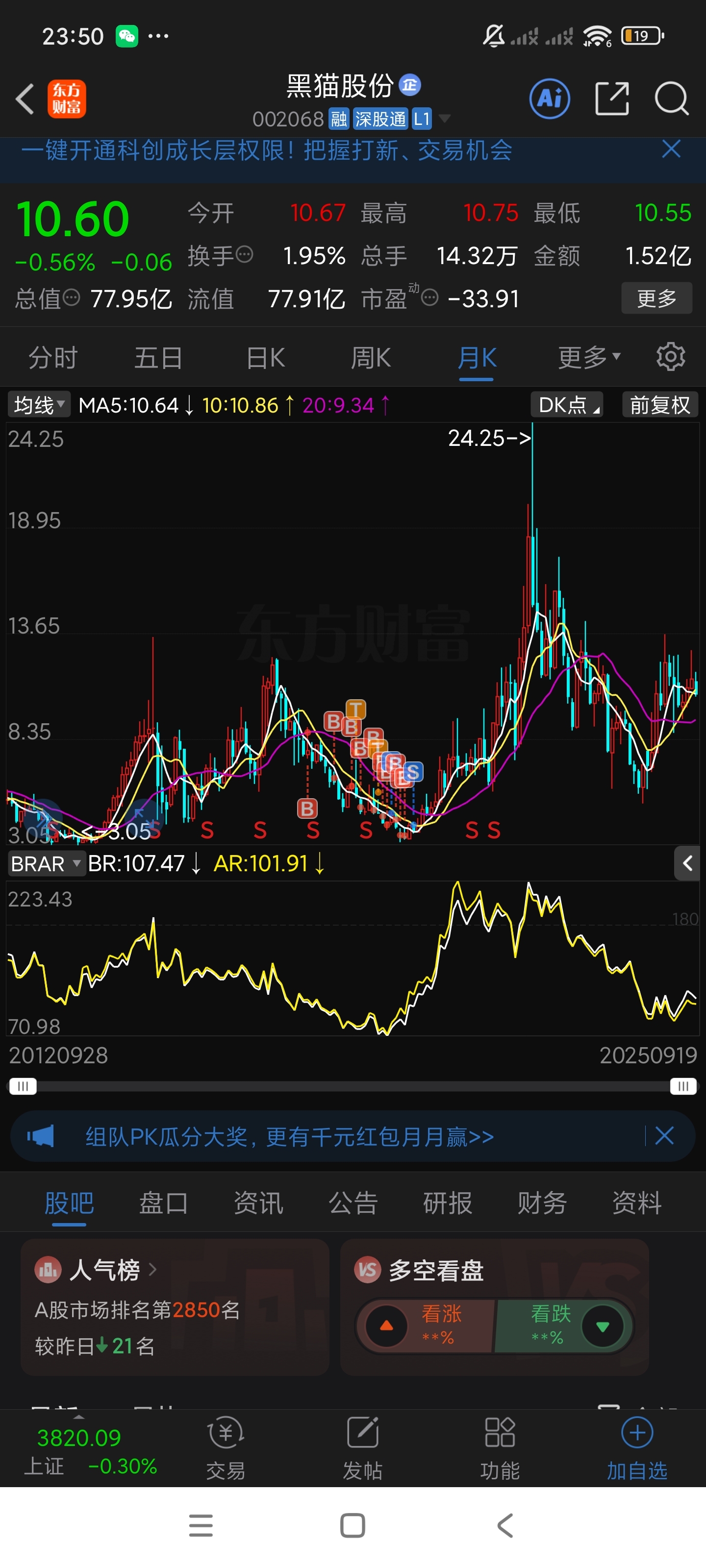Tap the T marker on the chart
Image resolution: width=706 pixels, height=1568 pixels.
coord(356,709)
